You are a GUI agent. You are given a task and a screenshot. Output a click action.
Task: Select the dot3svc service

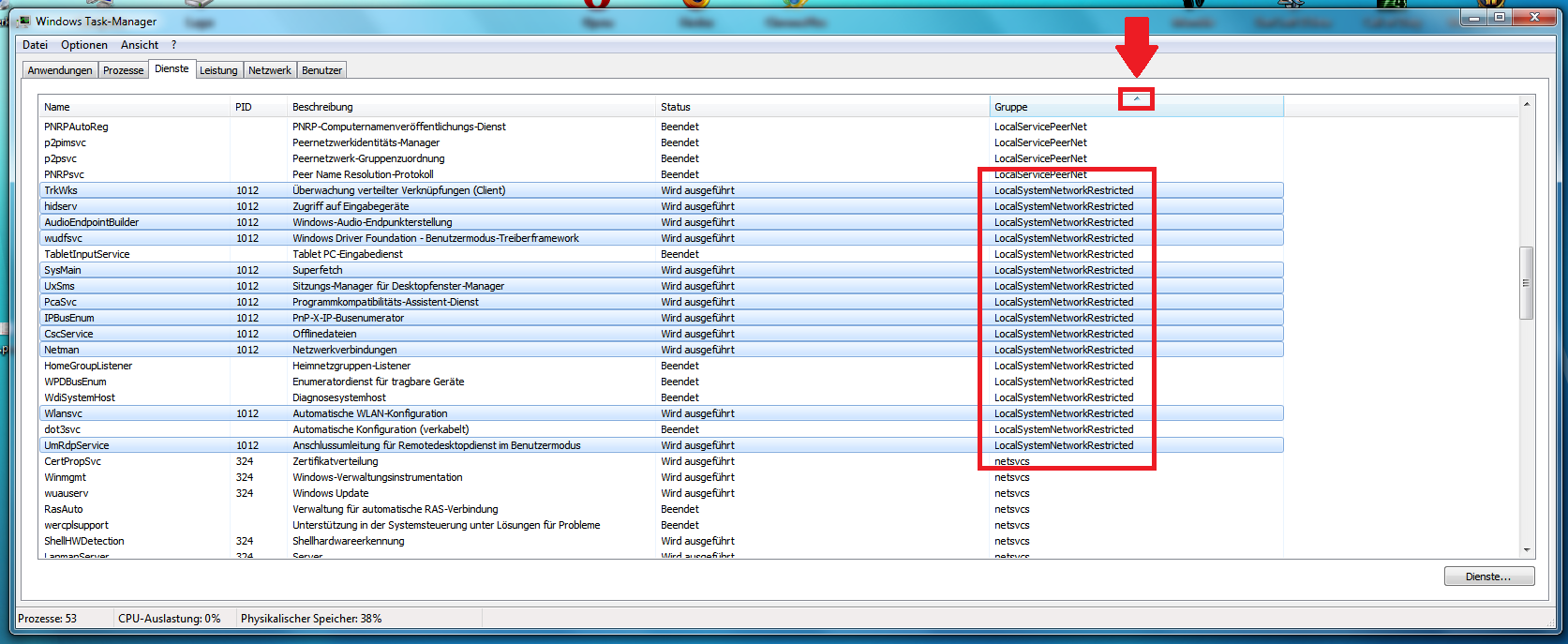pos(63,429)
